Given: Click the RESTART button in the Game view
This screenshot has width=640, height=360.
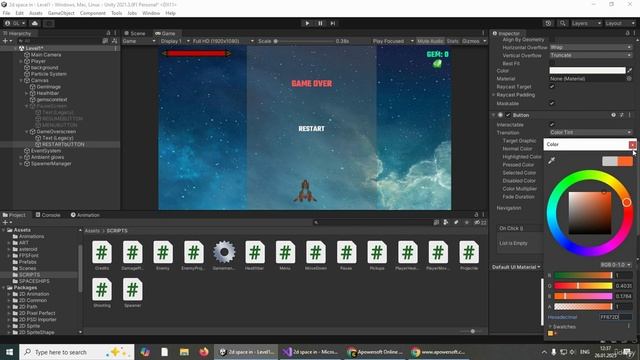Looking at the screenshot, I should [311, 129].
